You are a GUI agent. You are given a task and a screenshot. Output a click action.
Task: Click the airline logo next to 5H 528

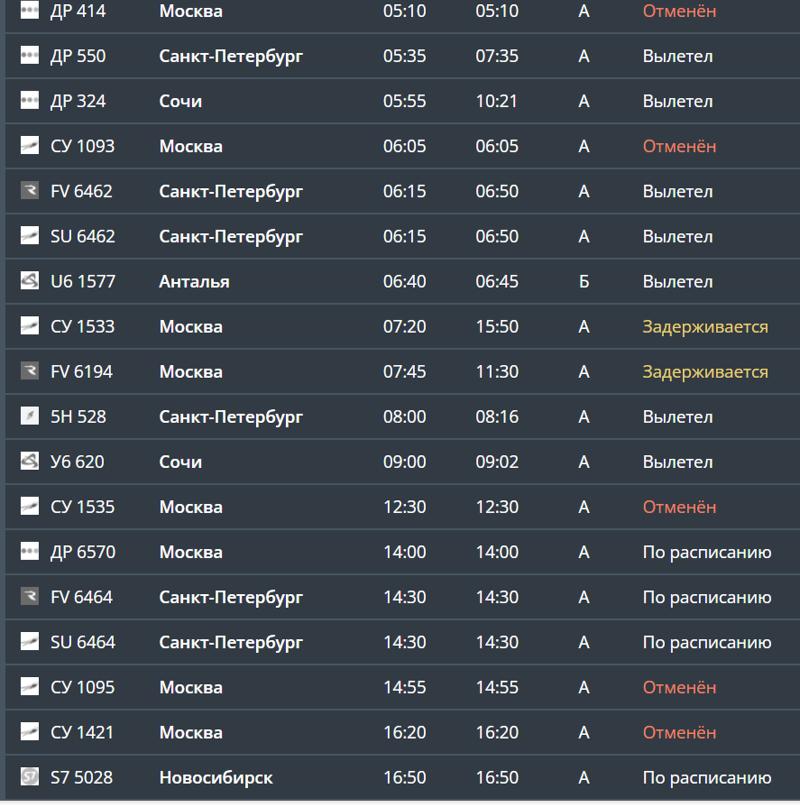29,417
